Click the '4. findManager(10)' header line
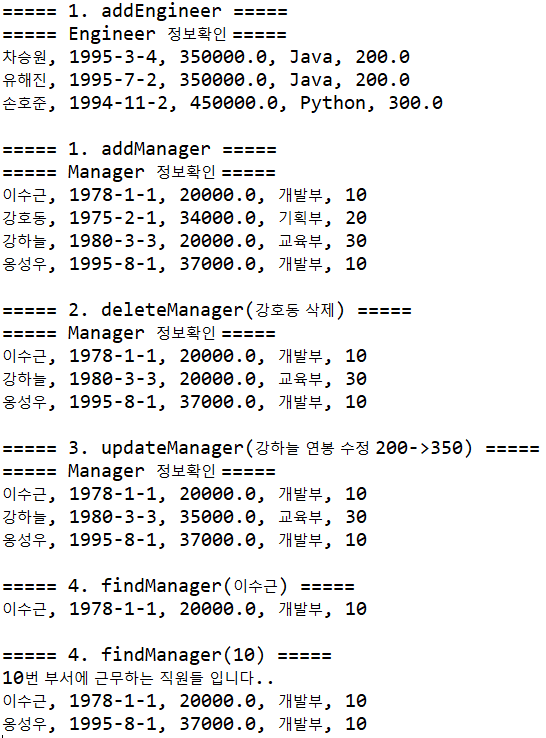 click(x=167, y=655)
